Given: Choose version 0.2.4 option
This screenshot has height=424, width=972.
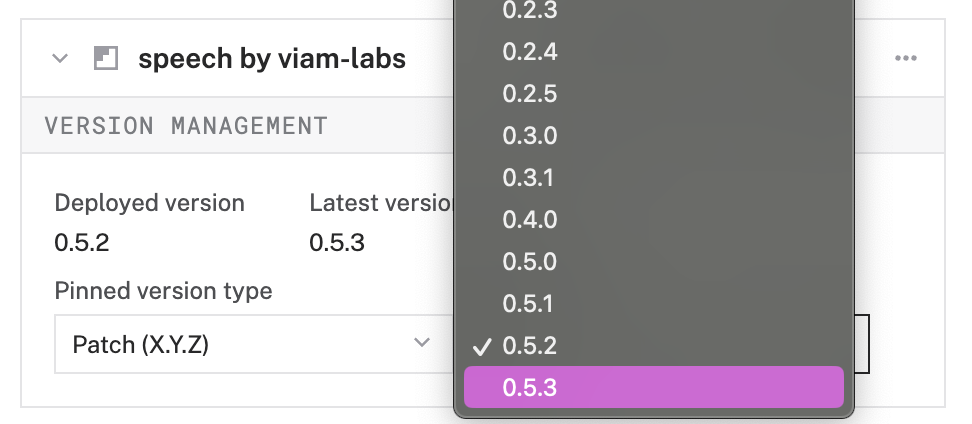Looking at the screenshot, I should click(654, 52).
